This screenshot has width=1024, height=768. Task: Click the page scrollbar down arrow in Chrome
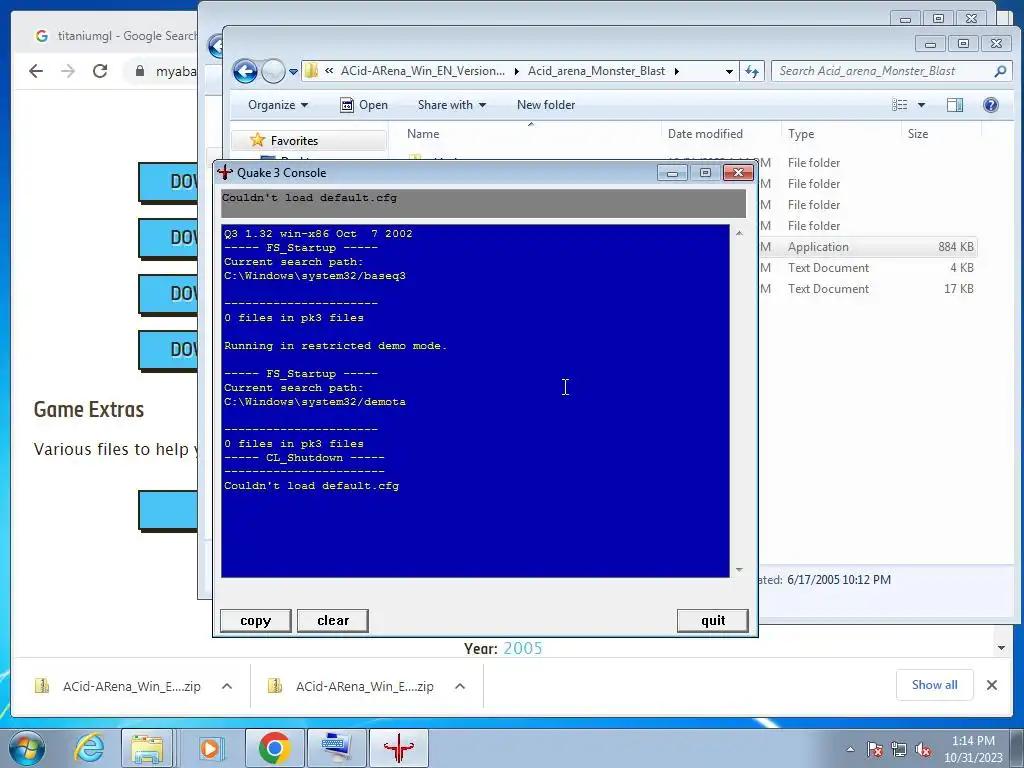pos(1001,648)
